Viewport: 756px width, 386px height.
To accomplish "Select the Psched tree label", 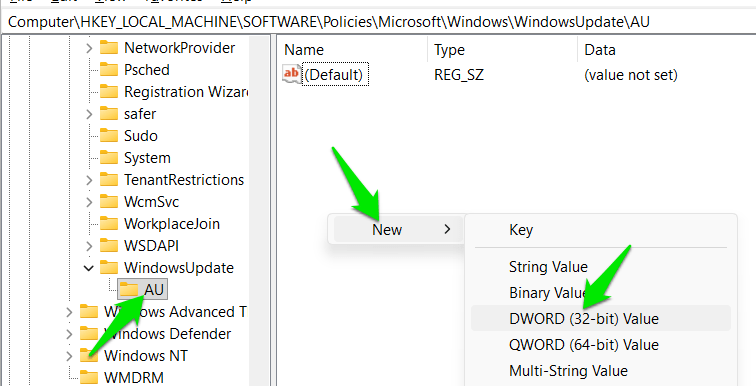I will click(147, 70).
